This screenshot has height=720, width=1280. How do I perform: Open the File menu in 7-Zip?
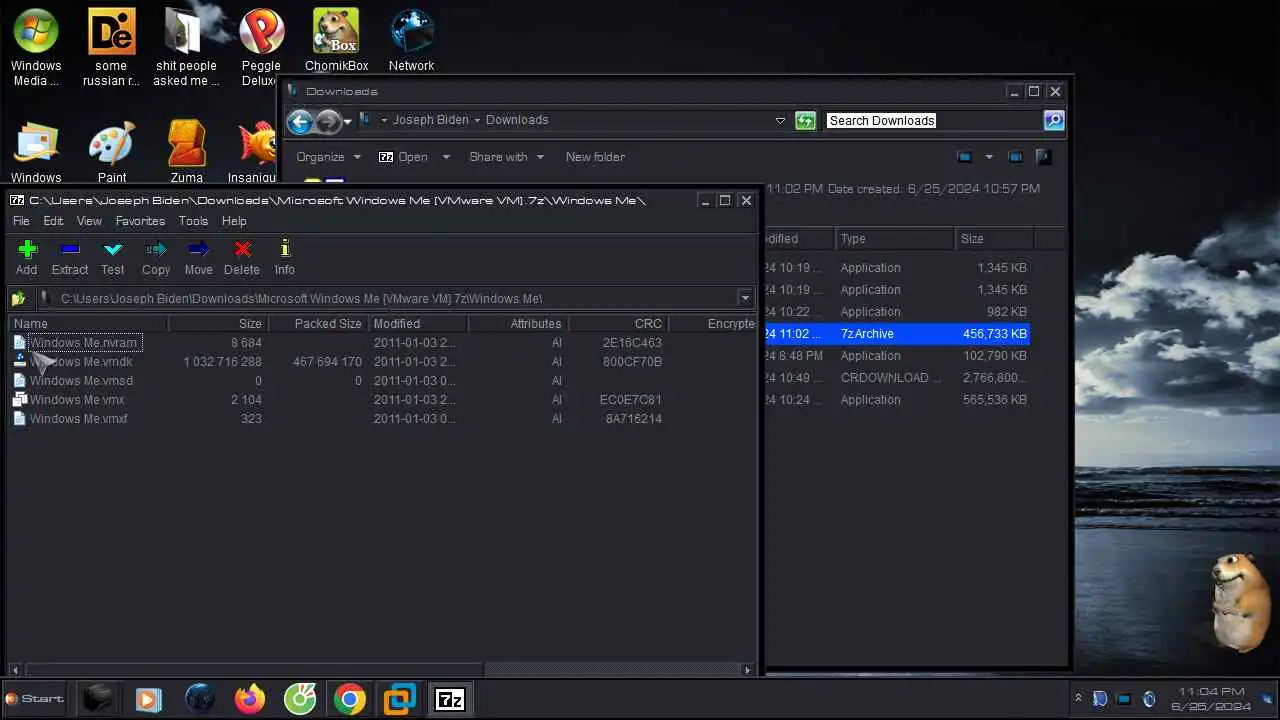(x=21, y=221)
